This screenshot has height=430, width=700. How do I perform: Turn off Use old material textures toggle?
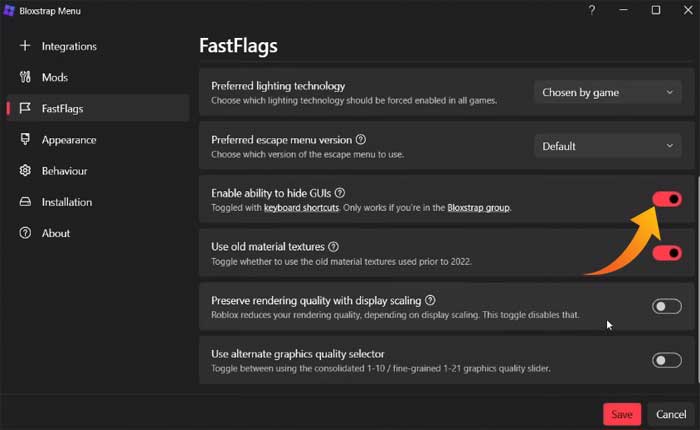[x=666, y=253]
